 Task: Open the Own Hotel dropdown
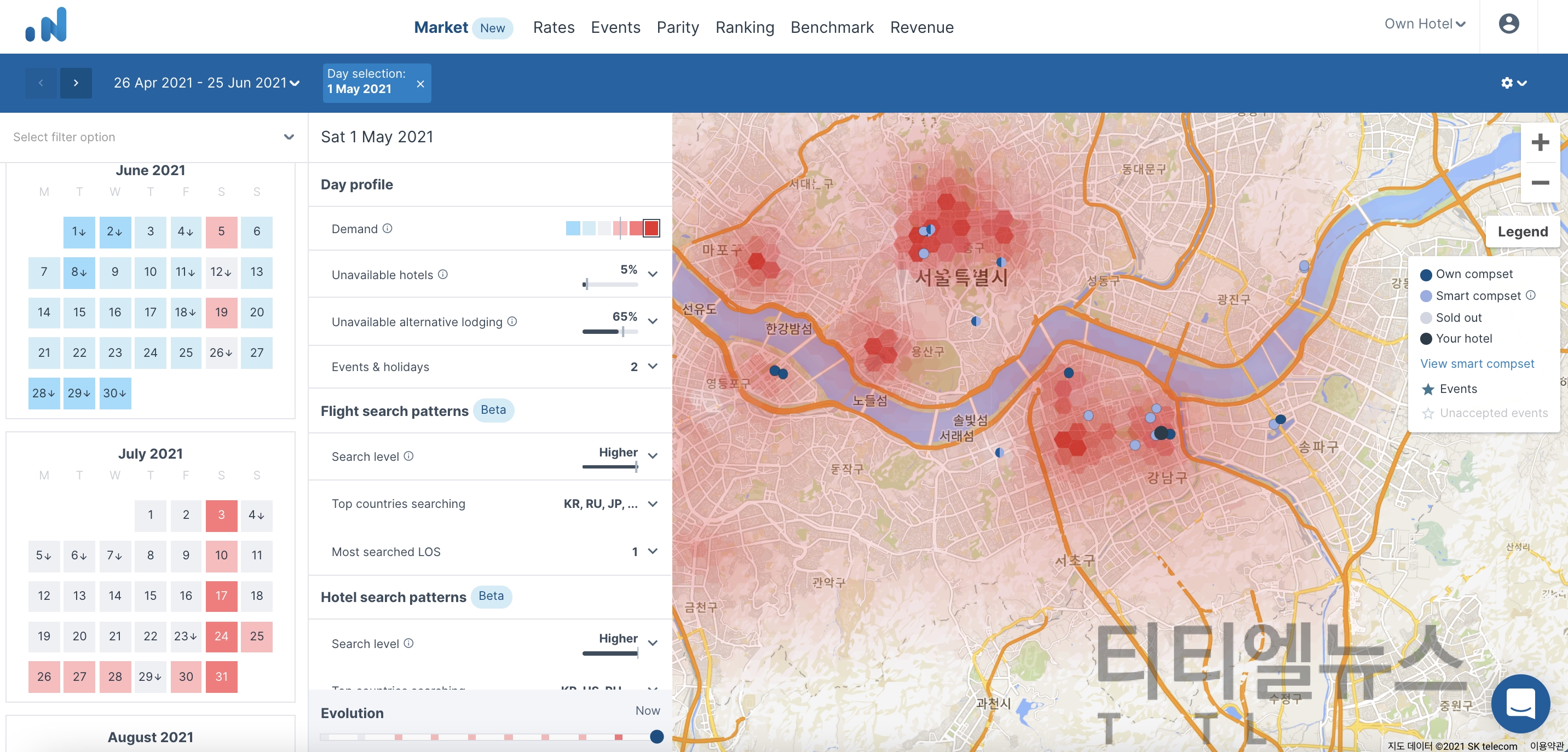[x=1425, y=24]
